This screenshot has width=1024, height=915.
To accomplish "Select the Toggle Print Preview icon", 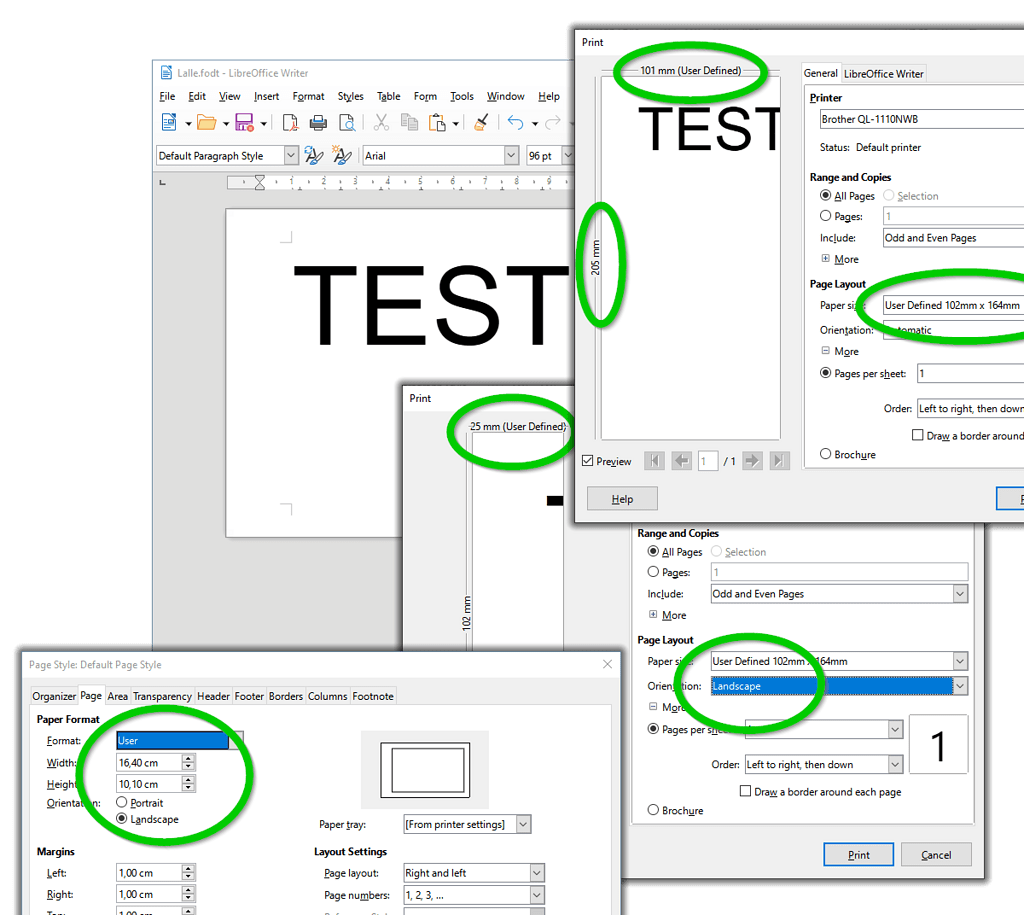I will 348,122.
